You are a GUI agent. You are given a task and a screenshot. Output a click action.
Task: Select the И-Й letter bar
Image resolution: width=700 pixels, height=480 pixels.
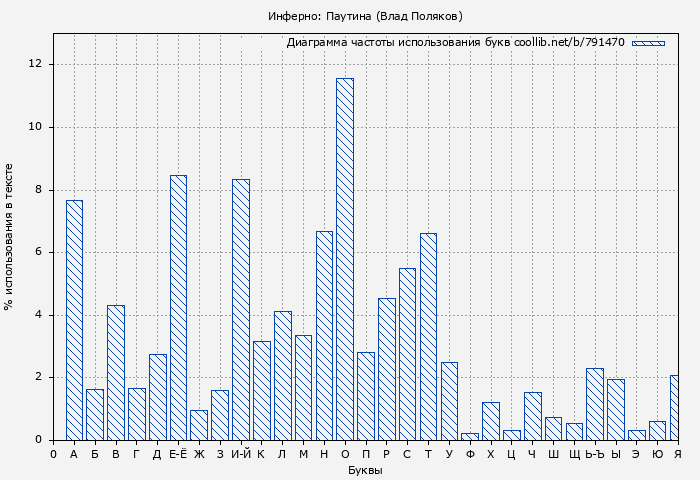coord(241,309)
